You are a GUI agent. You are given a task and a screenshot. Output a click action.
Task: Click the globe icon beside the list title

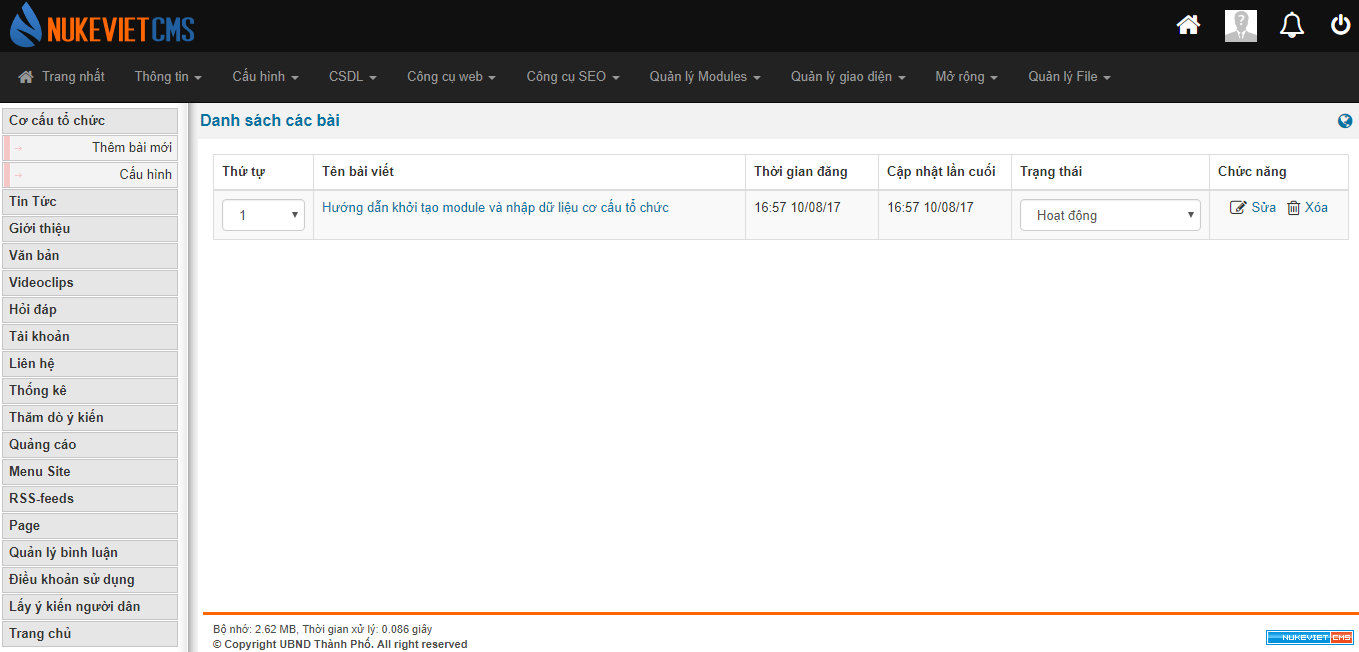tap(1345, 121)
